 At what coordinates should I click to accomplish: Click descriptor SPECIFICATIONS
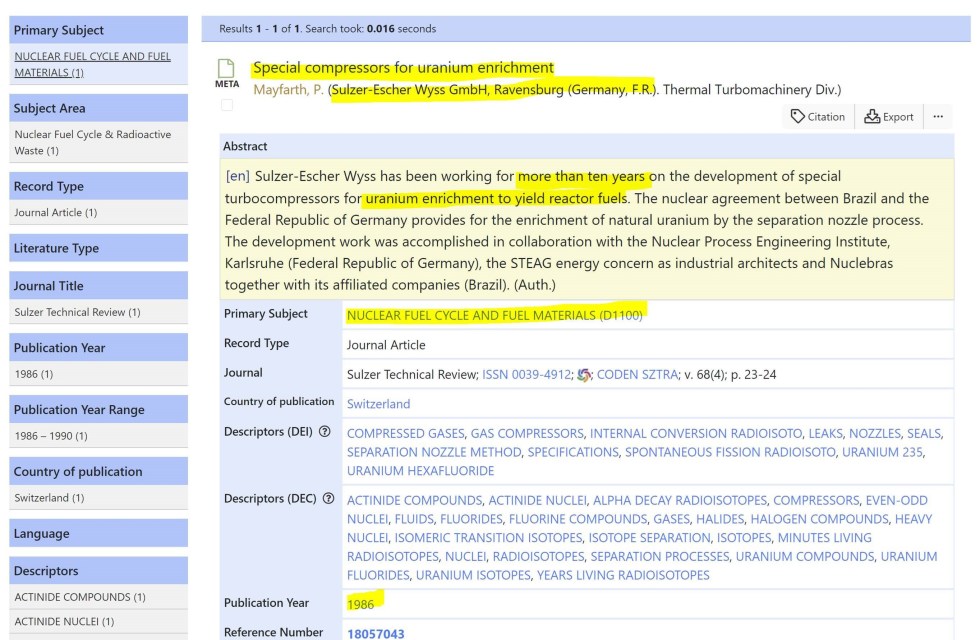pos(572,452)
